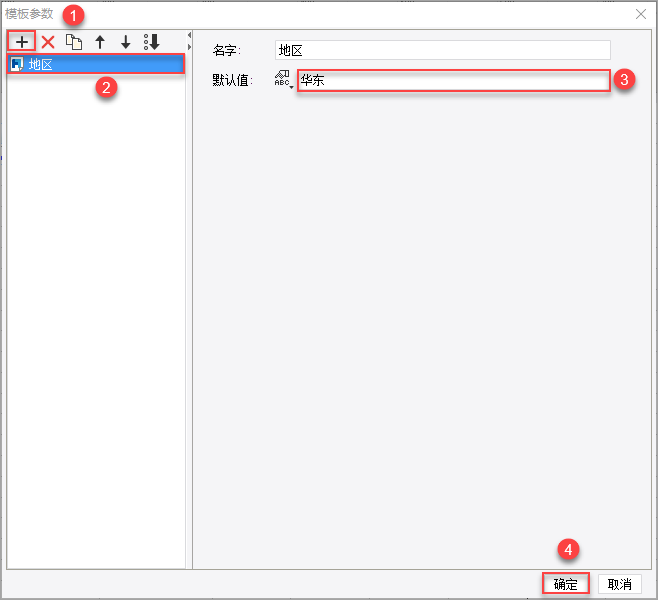658x600 pixels.
Task: Click the 默认值 label
Action: click(x=232, y=80)
